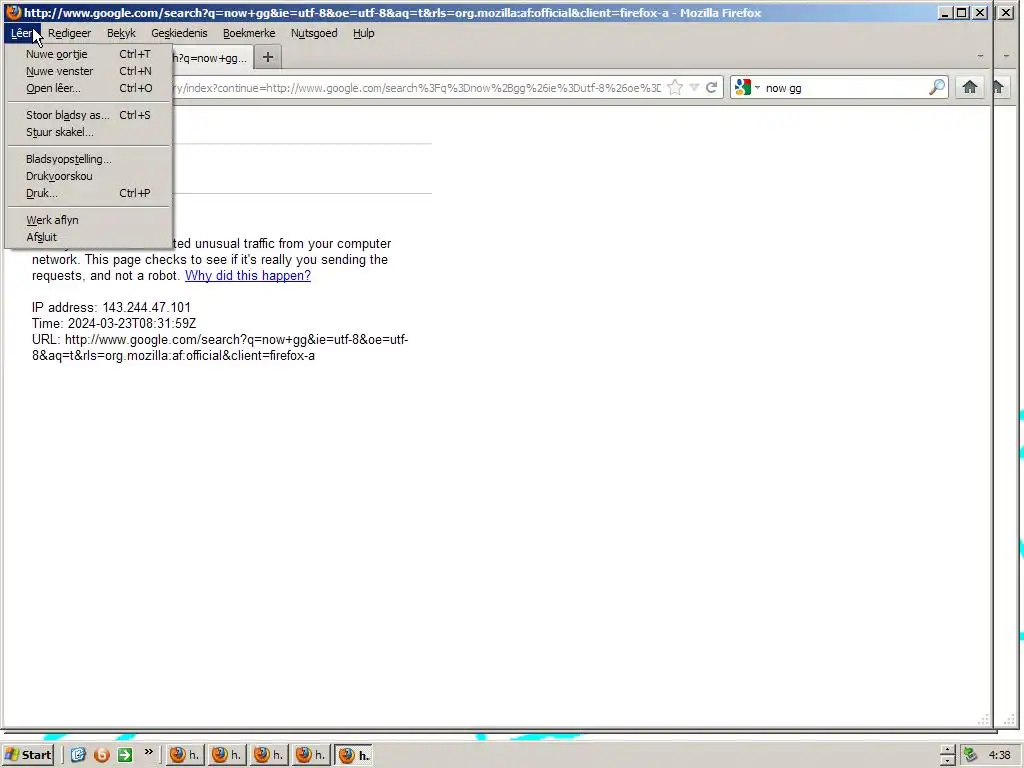Close the Lêer menu via its title
The width and height of the screenshot is (1024, 768).
[x=22, y=33]
